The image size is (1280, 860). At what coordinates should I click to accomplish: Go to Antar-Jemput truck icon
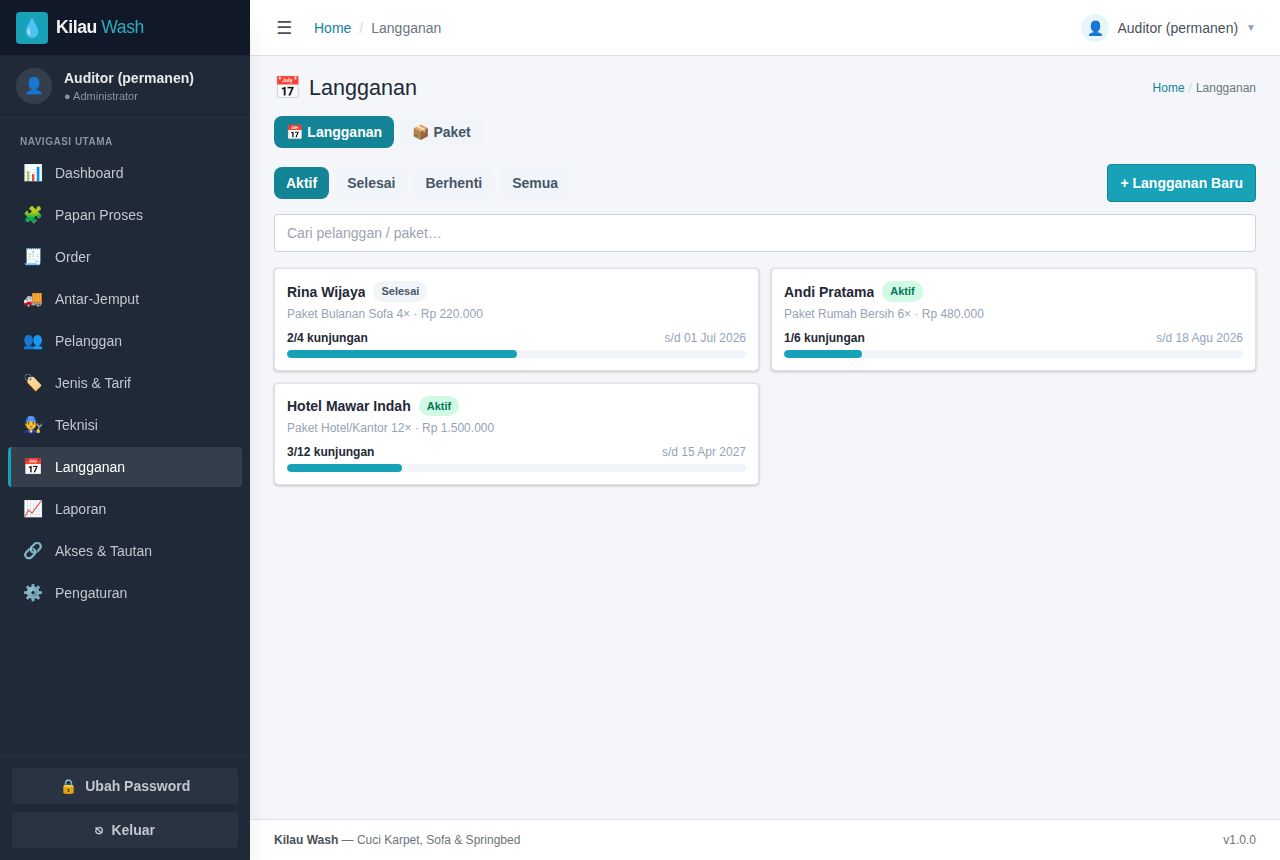coord(33,299)
